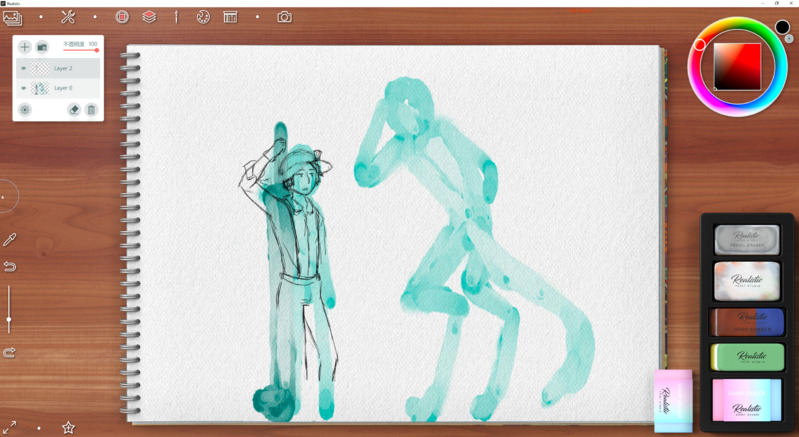Click the Layer 2 transparent thumbnail

pos(40,68)
